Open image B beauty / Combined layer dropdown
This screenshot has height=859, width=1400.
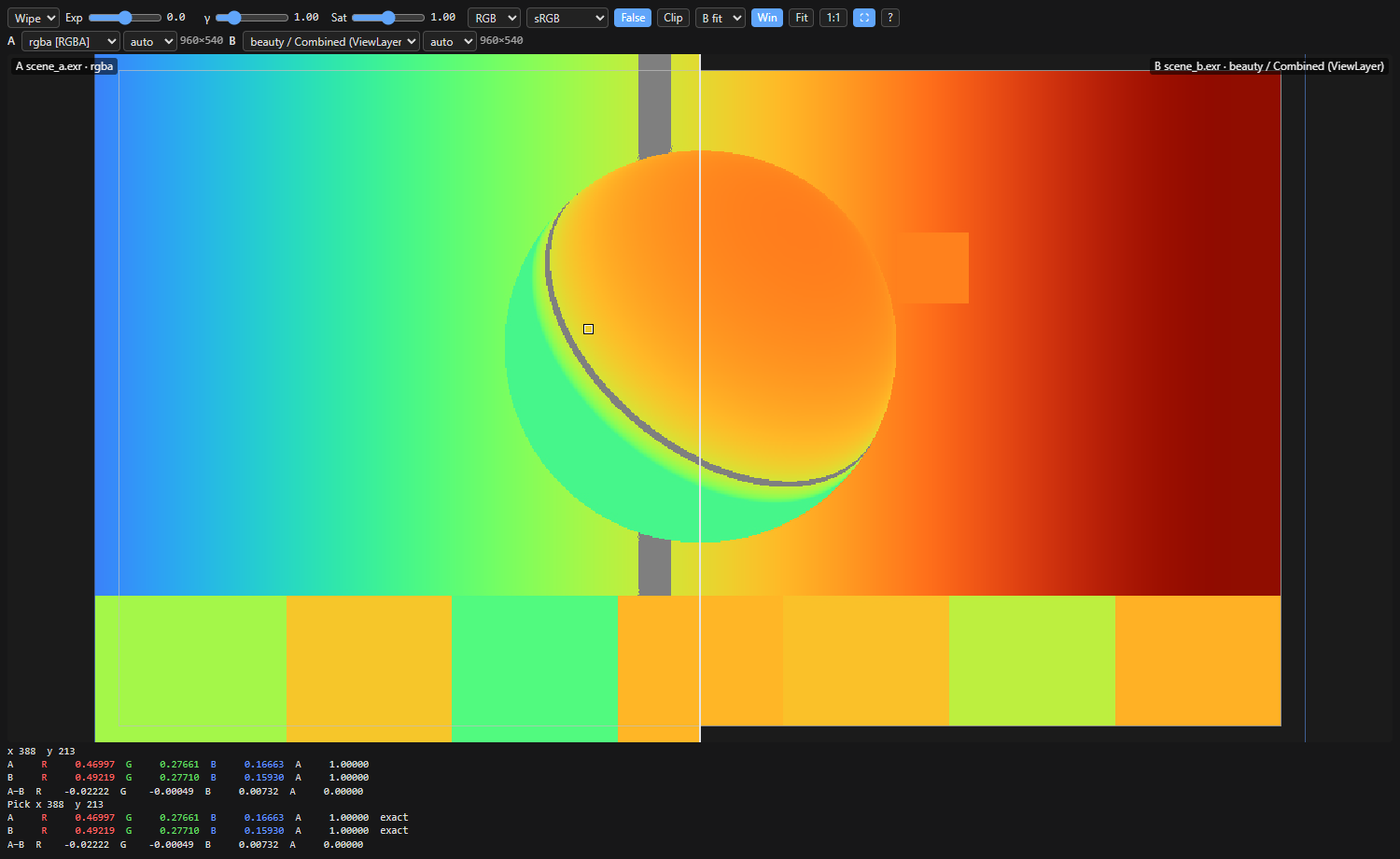click(331, 41)
